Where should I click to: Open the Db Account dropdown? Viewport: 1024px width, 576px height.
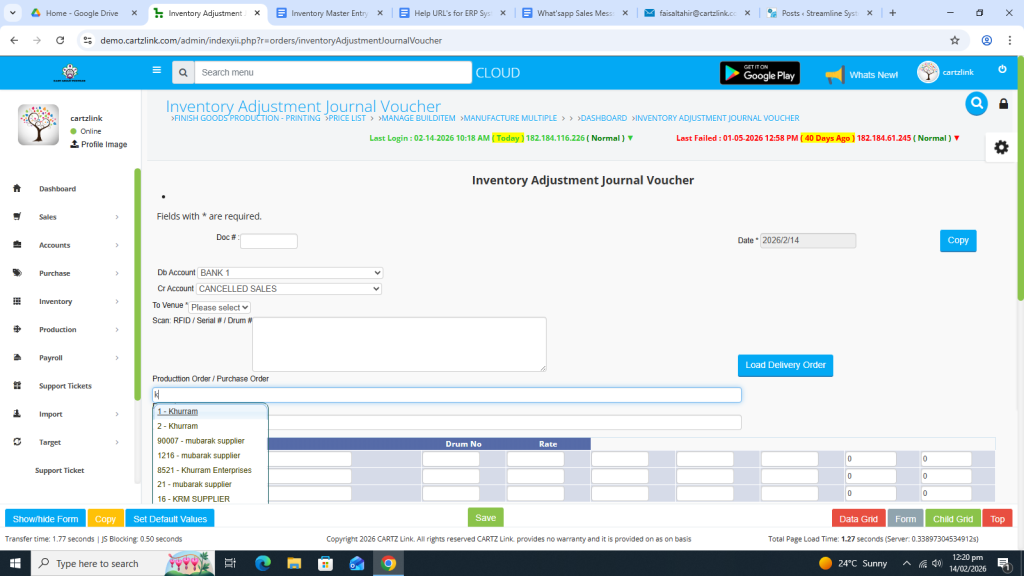point(290,273)
